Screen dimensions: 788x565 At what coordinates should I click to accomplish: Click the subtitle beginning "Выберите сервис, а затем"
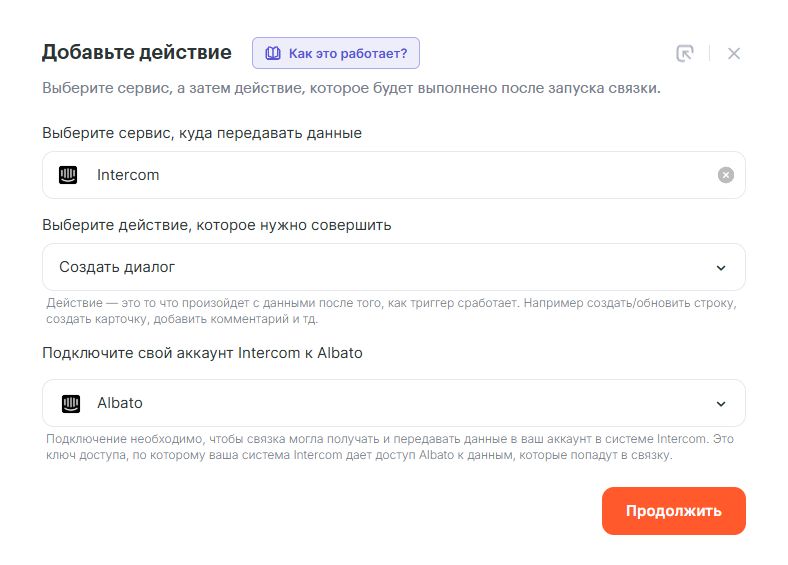coord(351,88)
